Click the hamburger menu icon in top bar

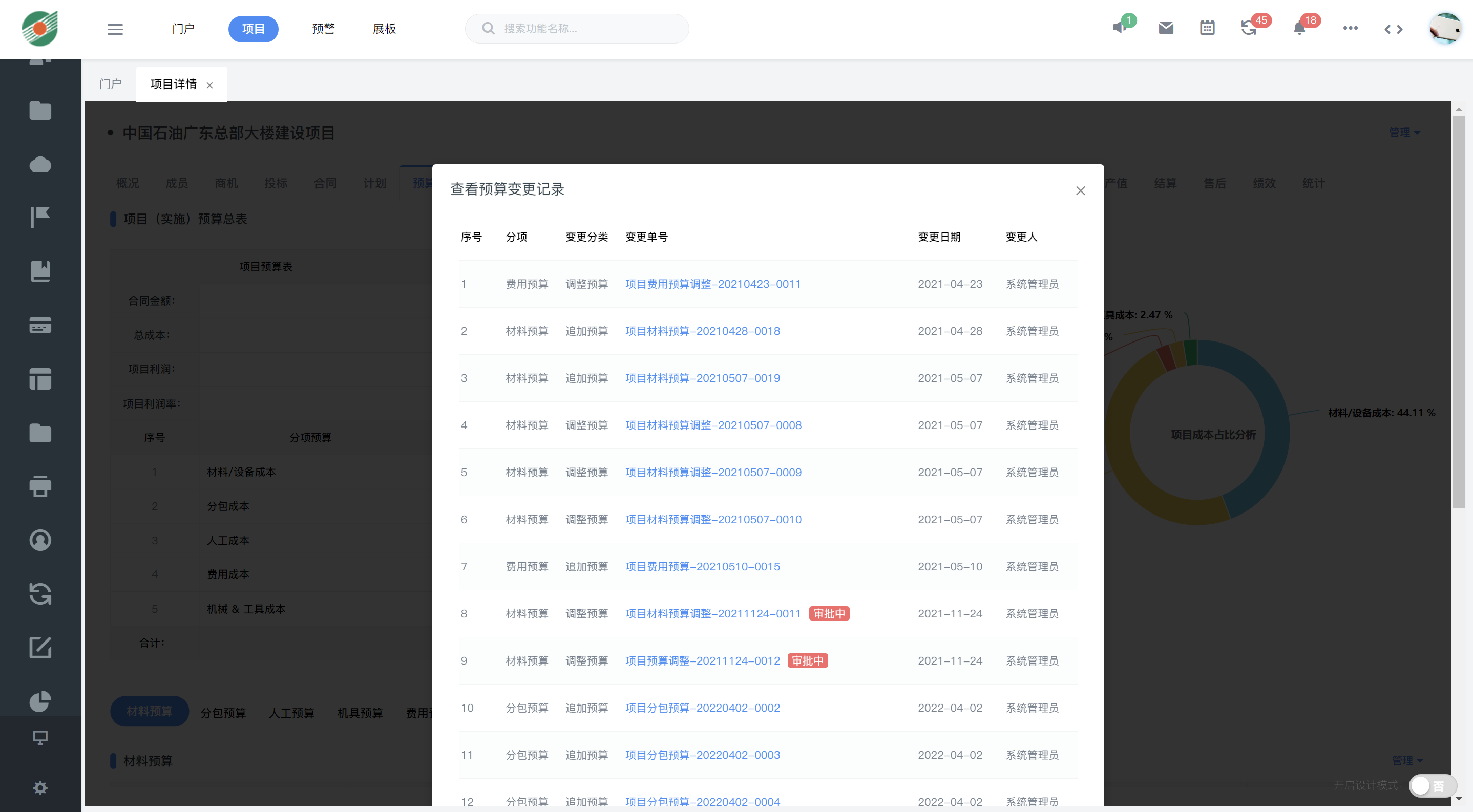pos(115,29)
